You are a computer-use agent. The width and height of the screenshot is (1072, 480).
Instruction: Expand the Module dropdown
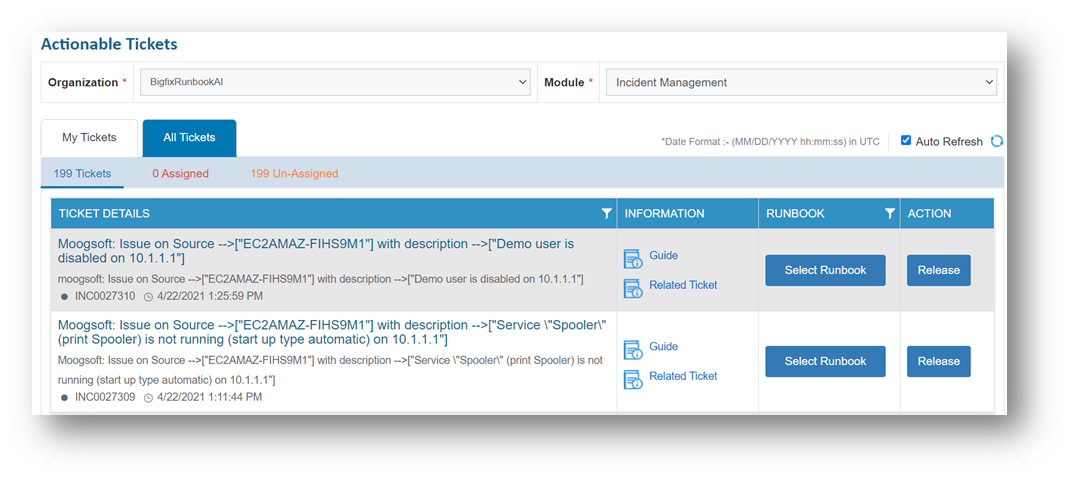[x=801, y=82]
